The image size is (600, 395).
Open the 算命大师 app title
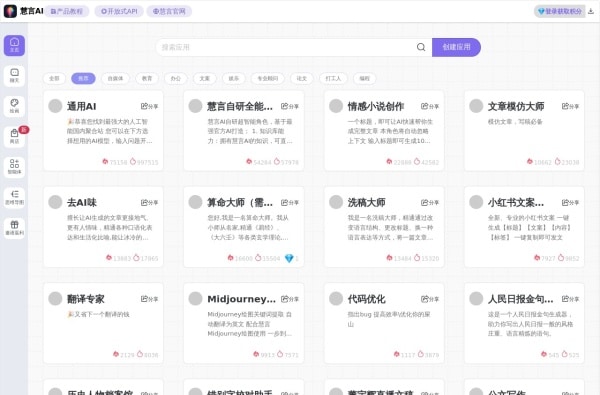(240, 202)
